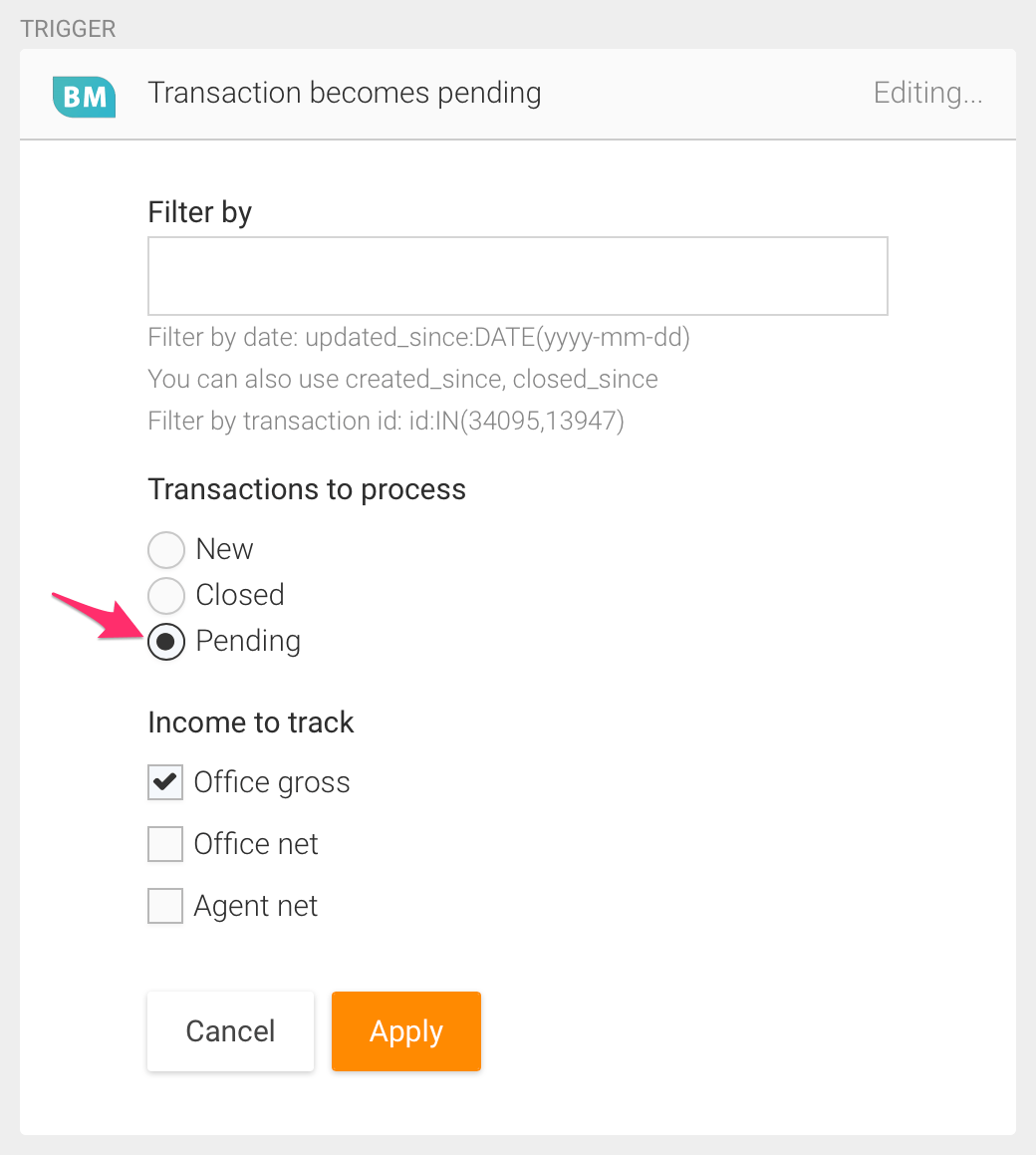1036x1155 pixels.
Task: Click the transaction id filter hint
Action: (x=386, y=422)
